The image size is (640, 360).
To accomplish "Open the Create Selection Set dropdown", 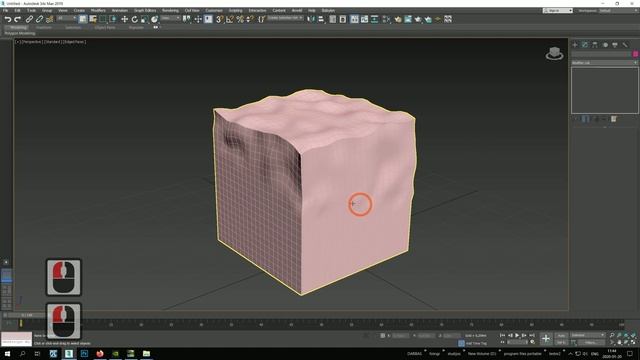I will (x=285, y=18).
